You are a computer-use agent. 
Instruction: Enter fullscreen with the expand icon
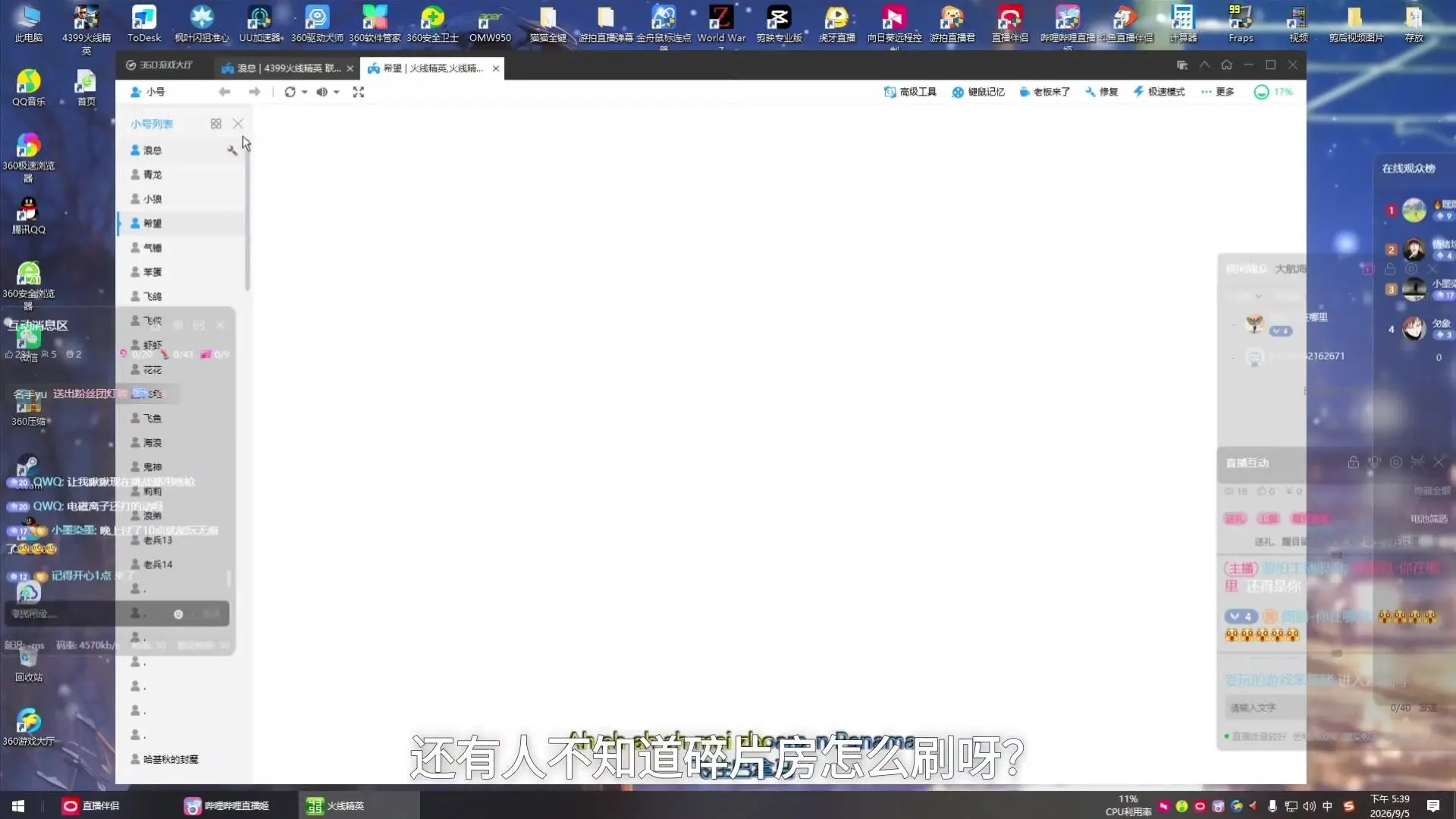tap(359, 92)
